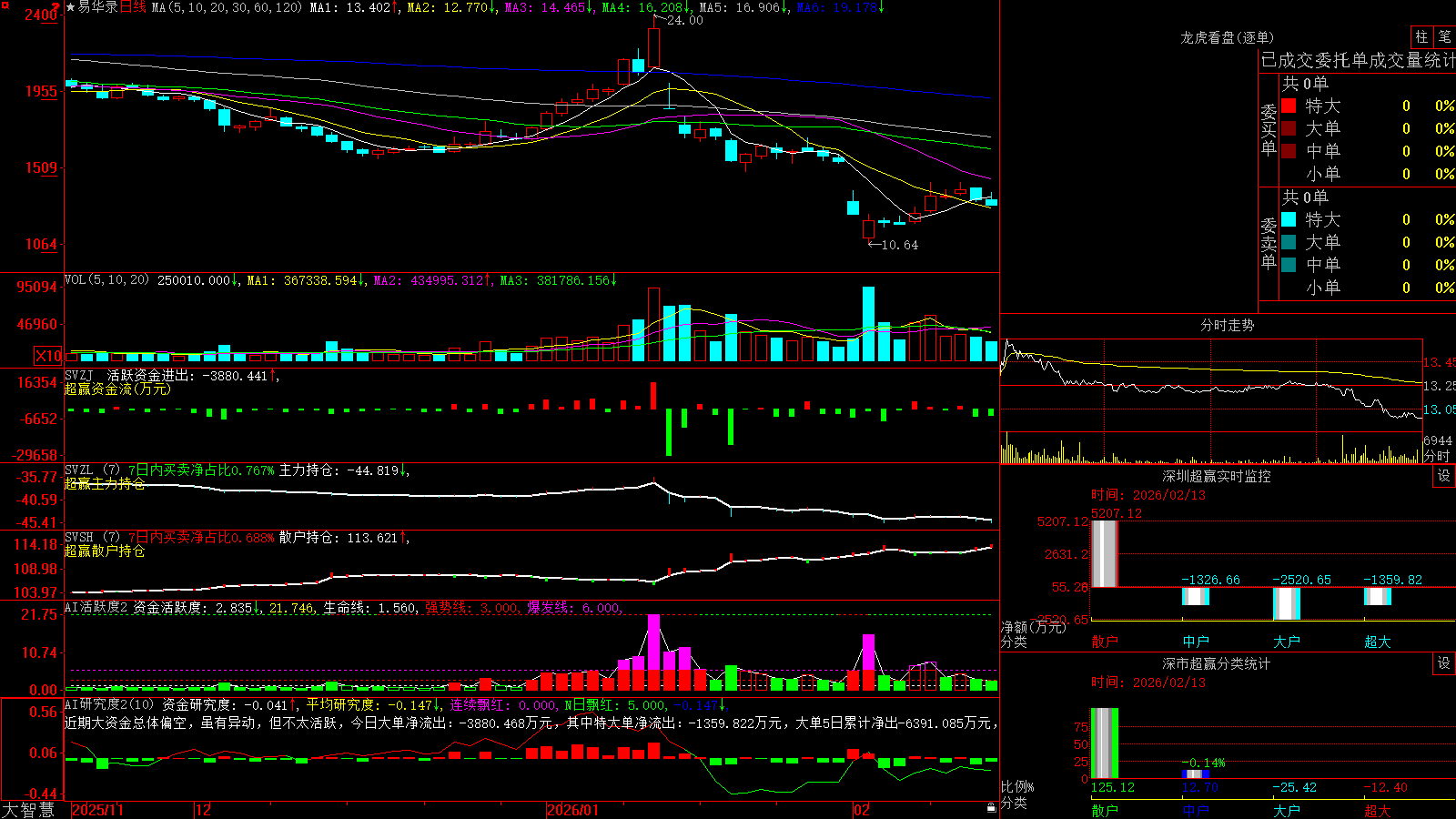Click the bright red 委买单 特大 color swatch
1456x819 pixels.
coord(1289,106)
